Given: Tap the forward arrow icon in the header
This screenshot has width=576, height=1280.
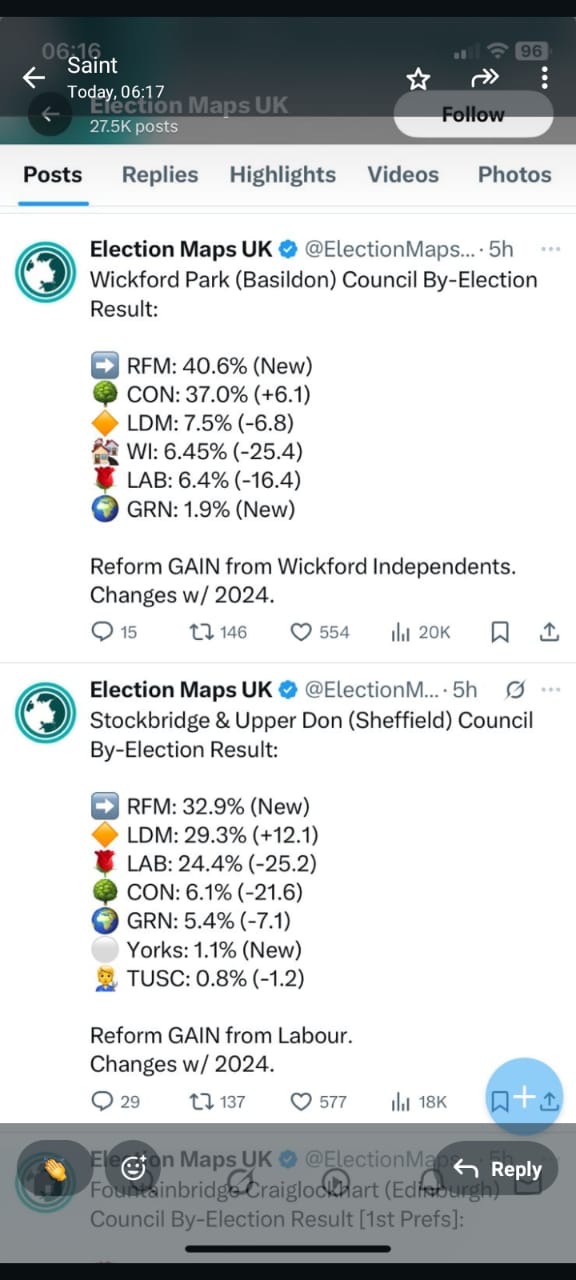Looking at the screenshot, I should 484,78.
